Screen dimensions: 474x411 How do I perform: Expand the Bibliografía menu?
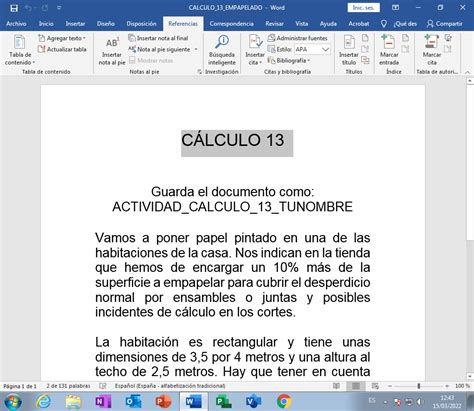[x=289, y=61]
